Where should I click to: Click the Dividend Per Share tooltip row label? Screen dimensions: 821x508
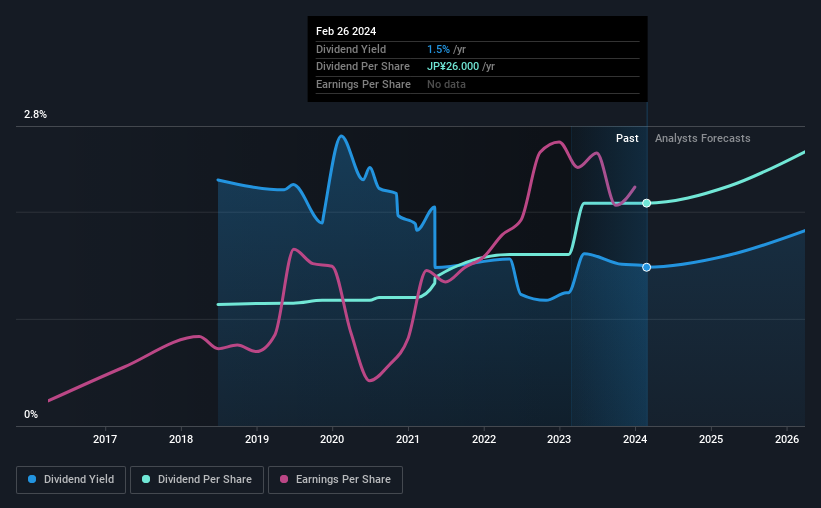pos(363,67)
